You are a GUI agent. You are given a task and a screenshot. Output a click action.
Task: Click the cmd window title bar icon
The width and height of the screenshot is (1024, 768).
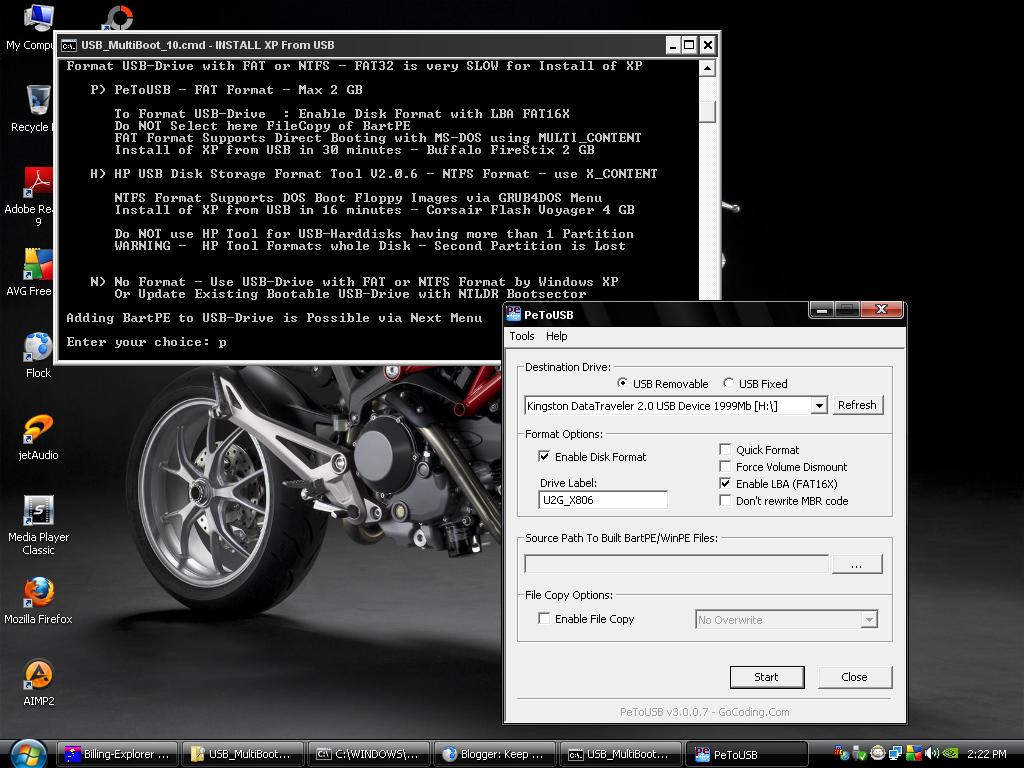(x=69, y=45)
